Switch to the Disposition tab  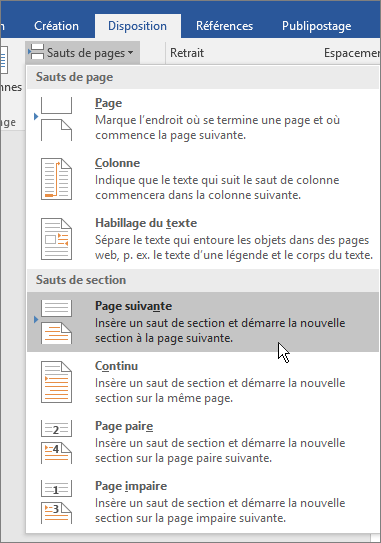pos(138,26)
